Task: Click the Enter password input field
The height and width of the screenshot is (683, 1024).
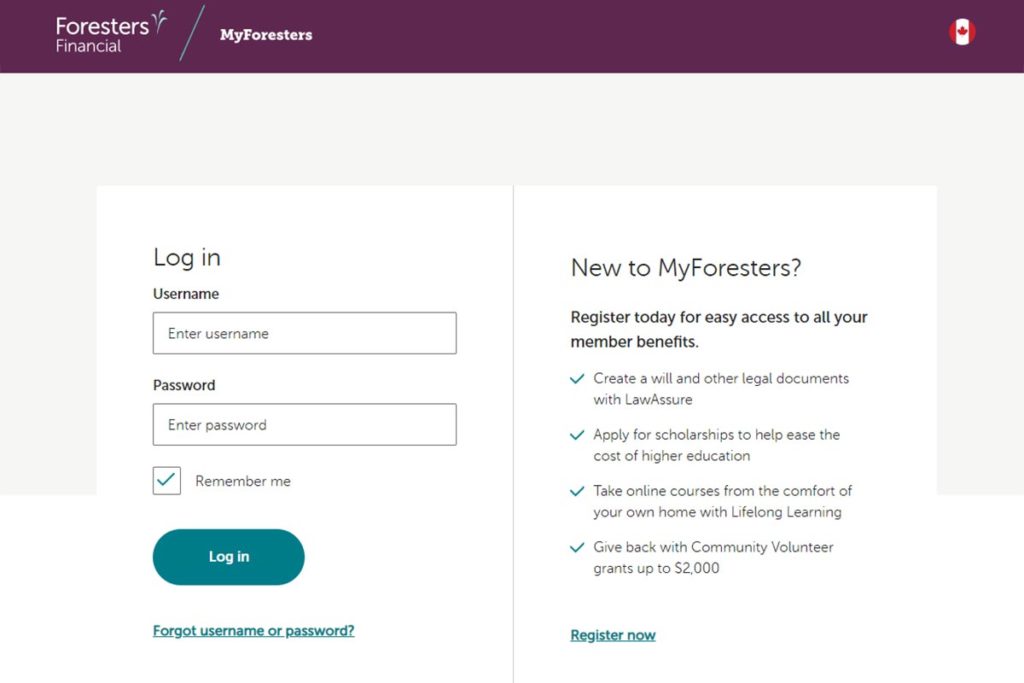Action: coord(304,424)
